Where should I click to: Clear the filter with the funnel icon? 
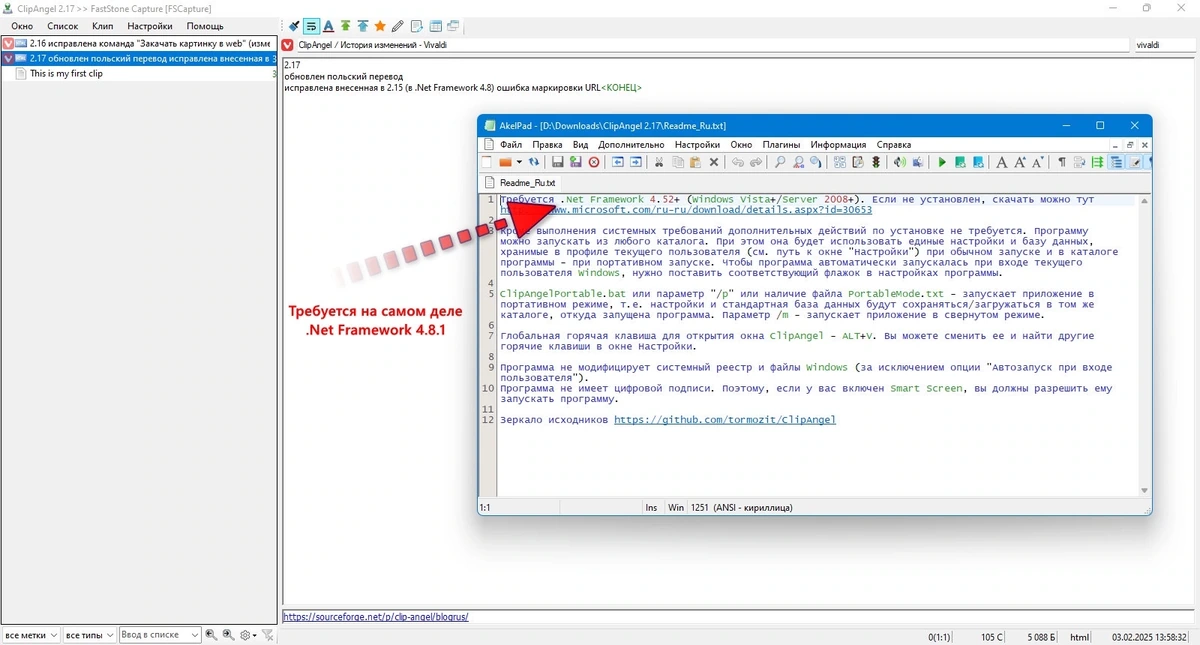click(x=268, y=635)
